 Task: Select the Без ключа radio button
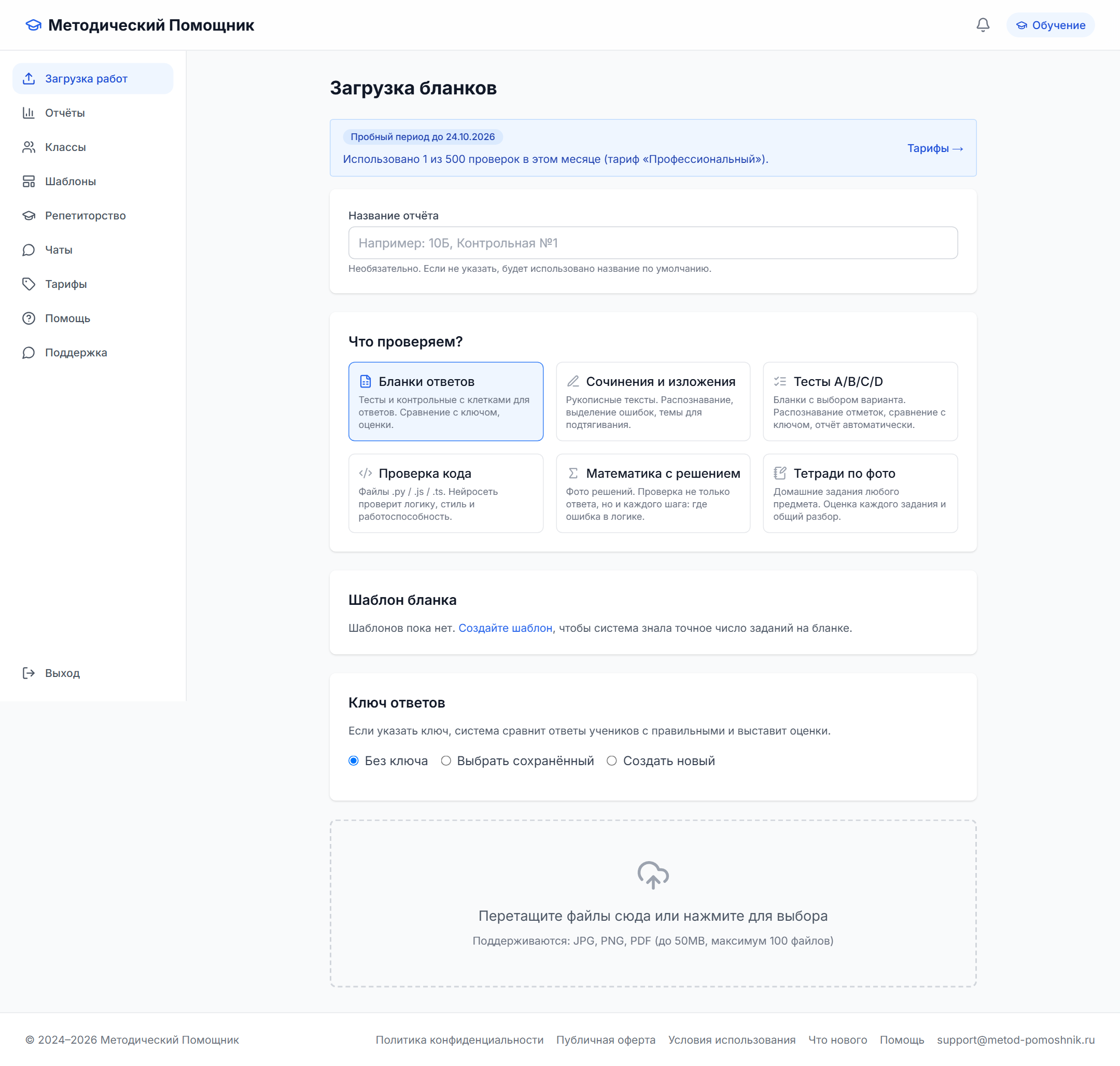pyautogui.click(x=353, y=760)
